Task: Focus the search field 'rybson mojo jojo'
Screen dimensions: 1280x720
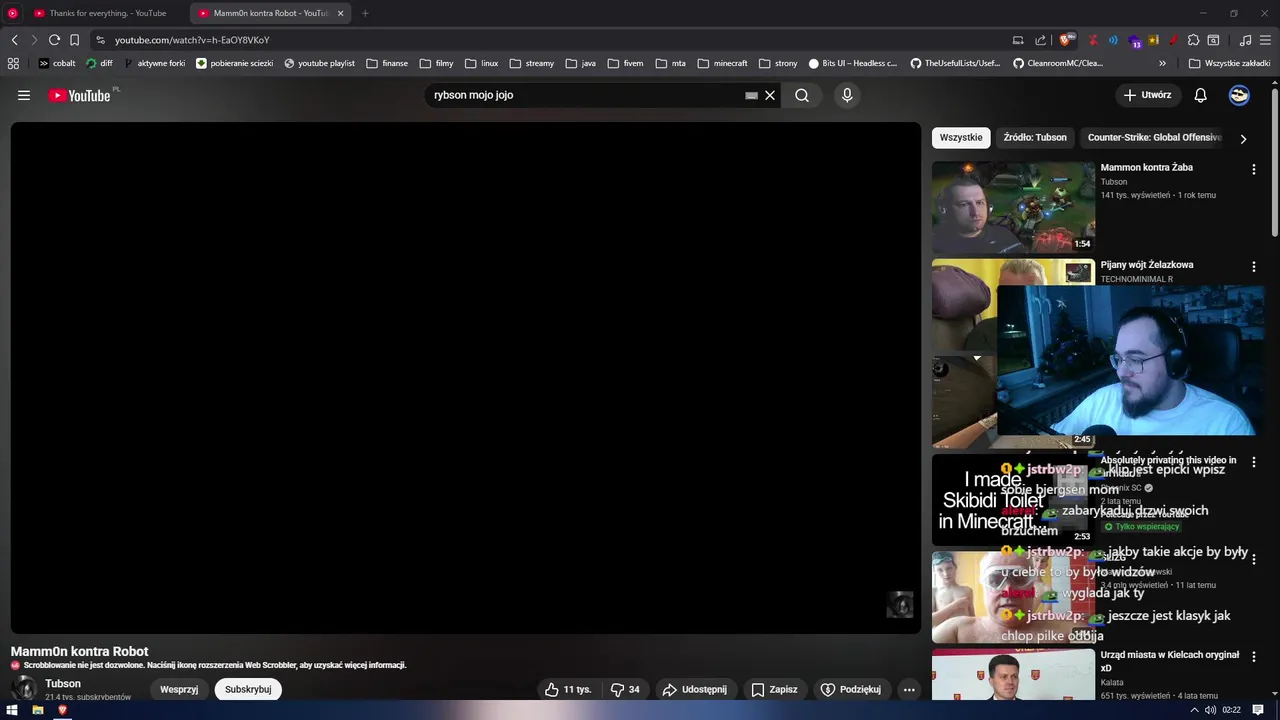Action: pyautogui.click(x=585, y=95)
